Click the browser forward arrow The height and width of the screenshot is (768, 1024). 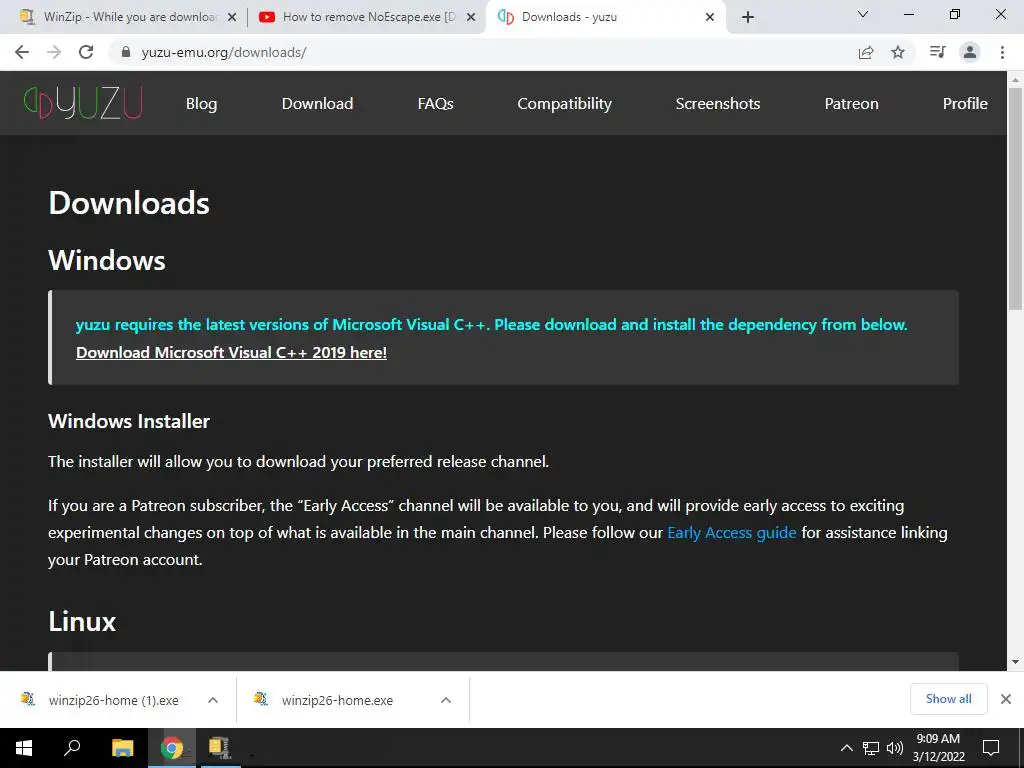tap(54, 52)
